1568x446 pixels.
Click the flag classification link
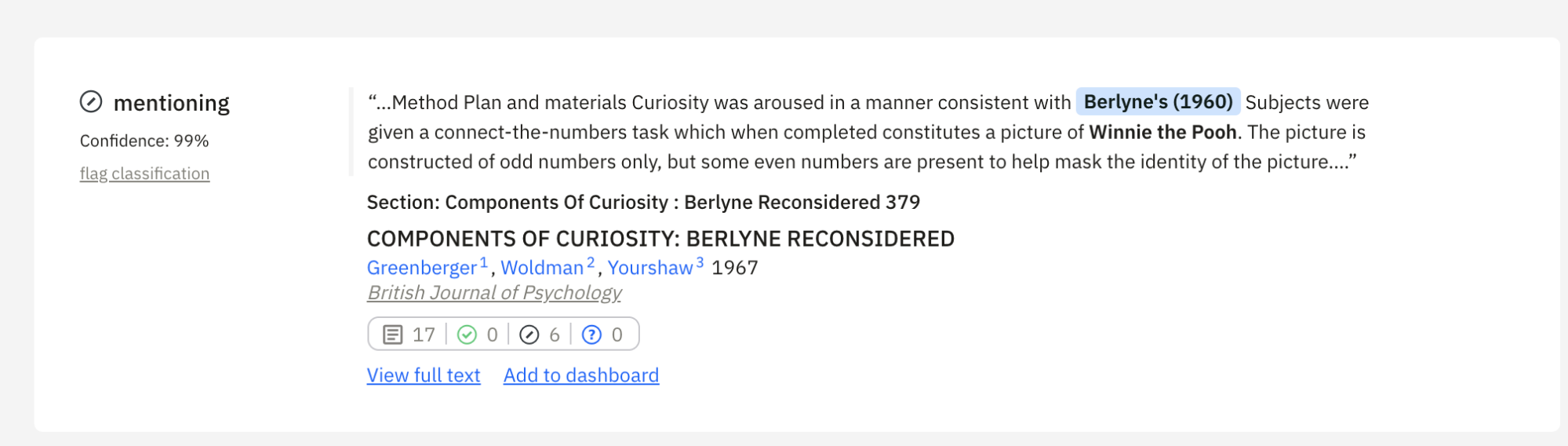pos(144,174)
